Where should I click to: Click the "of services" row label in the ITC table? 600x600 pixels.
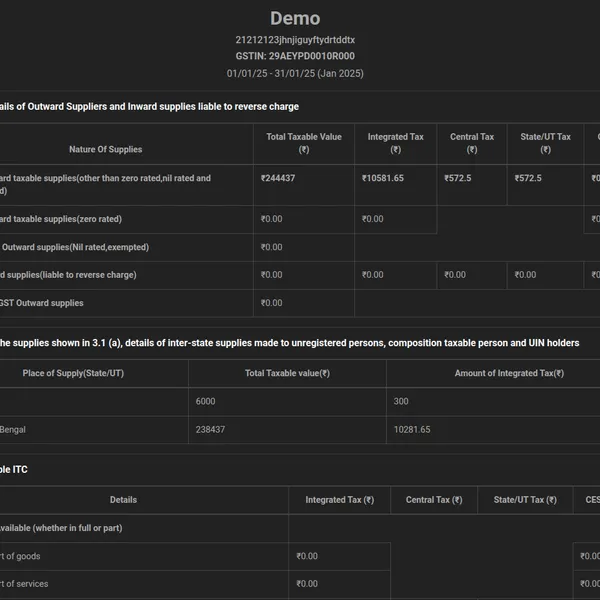[24, 584]
